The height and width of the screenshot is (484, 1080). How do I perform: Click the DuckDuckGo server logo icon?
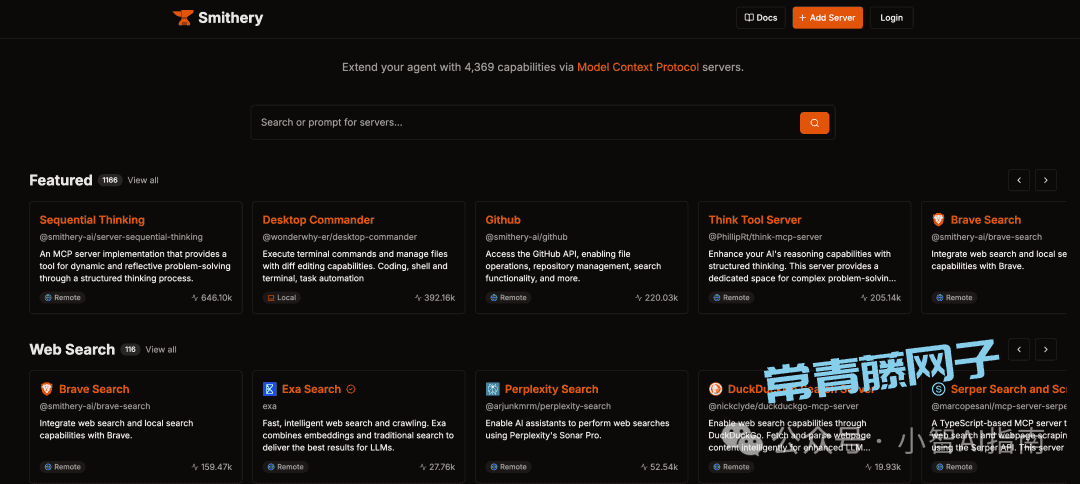(x=715, y=389)
